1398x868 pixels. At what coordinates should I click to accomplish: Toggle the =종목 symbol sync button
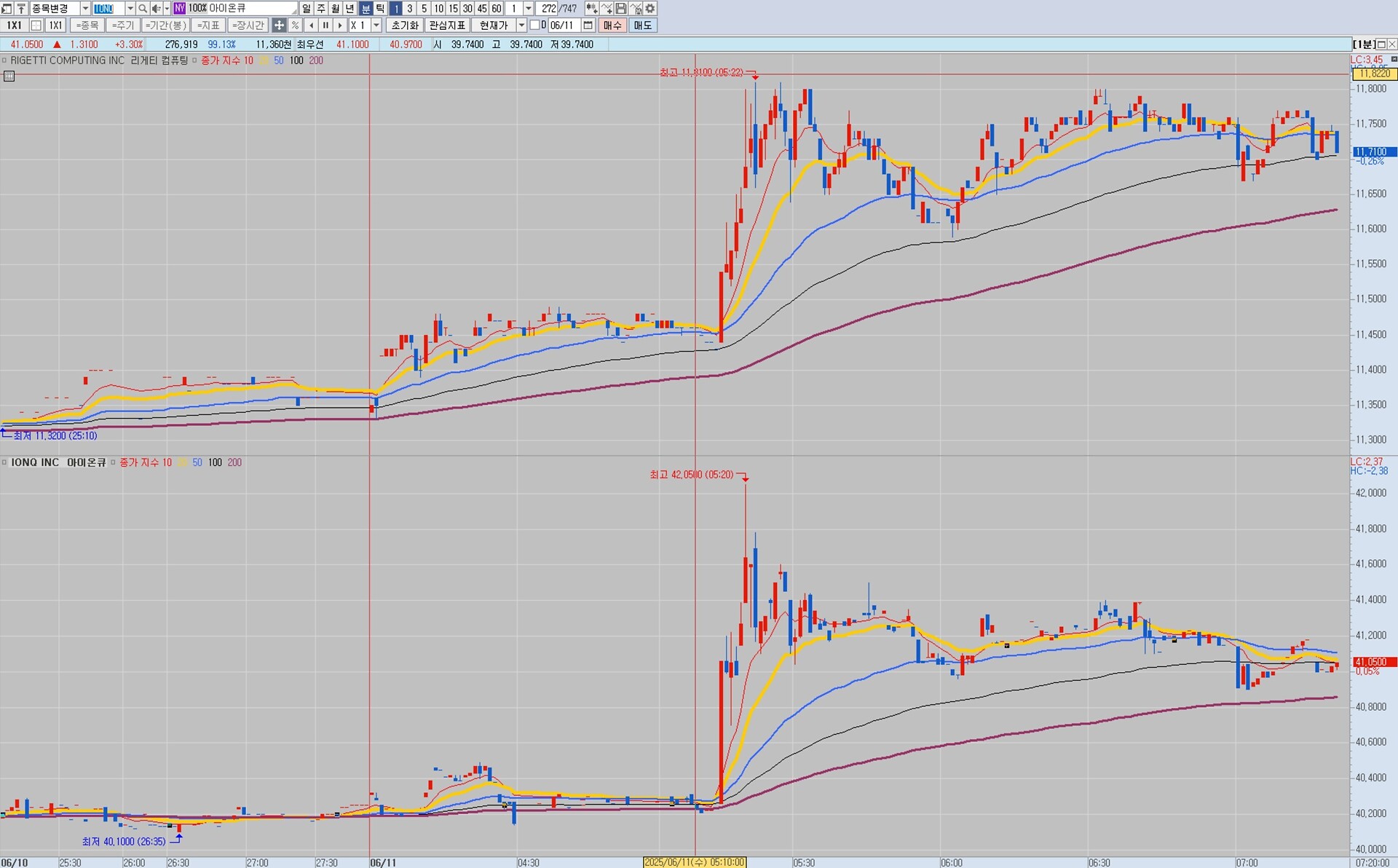click(x=87, y=25)
